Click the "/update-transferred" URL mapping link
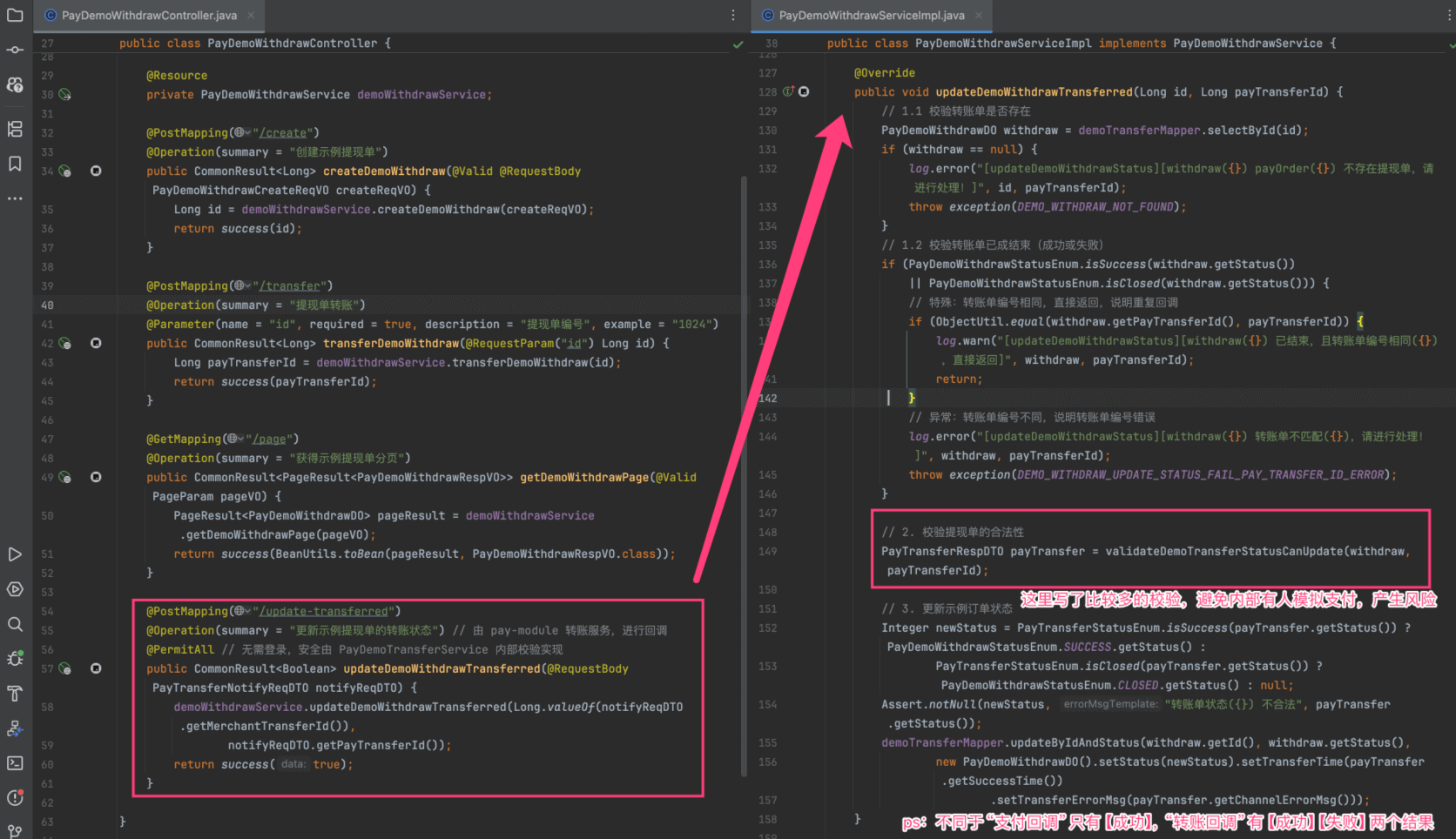 coord(324,612)
